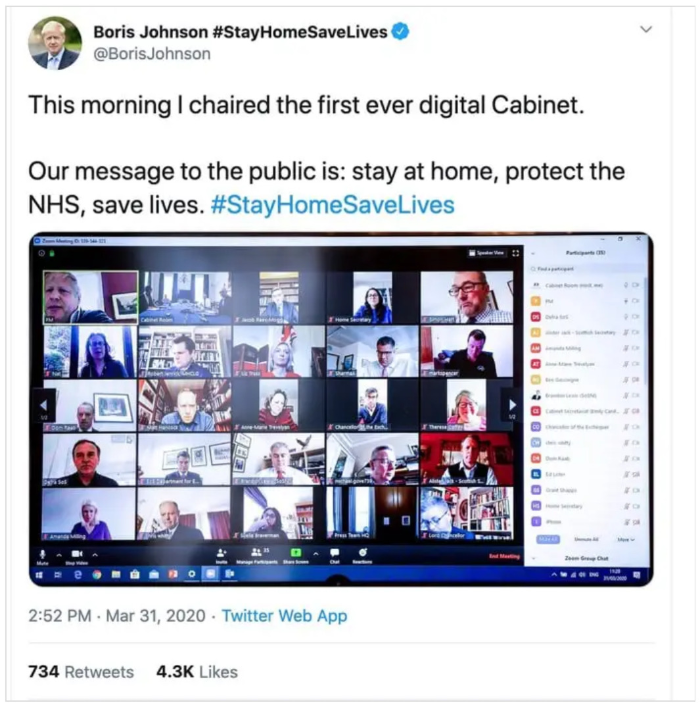Image resolution: width=700 pixels, height=707 pixels.
Task: Open the More dropdown in participants panel
Action: click(626, 539)
